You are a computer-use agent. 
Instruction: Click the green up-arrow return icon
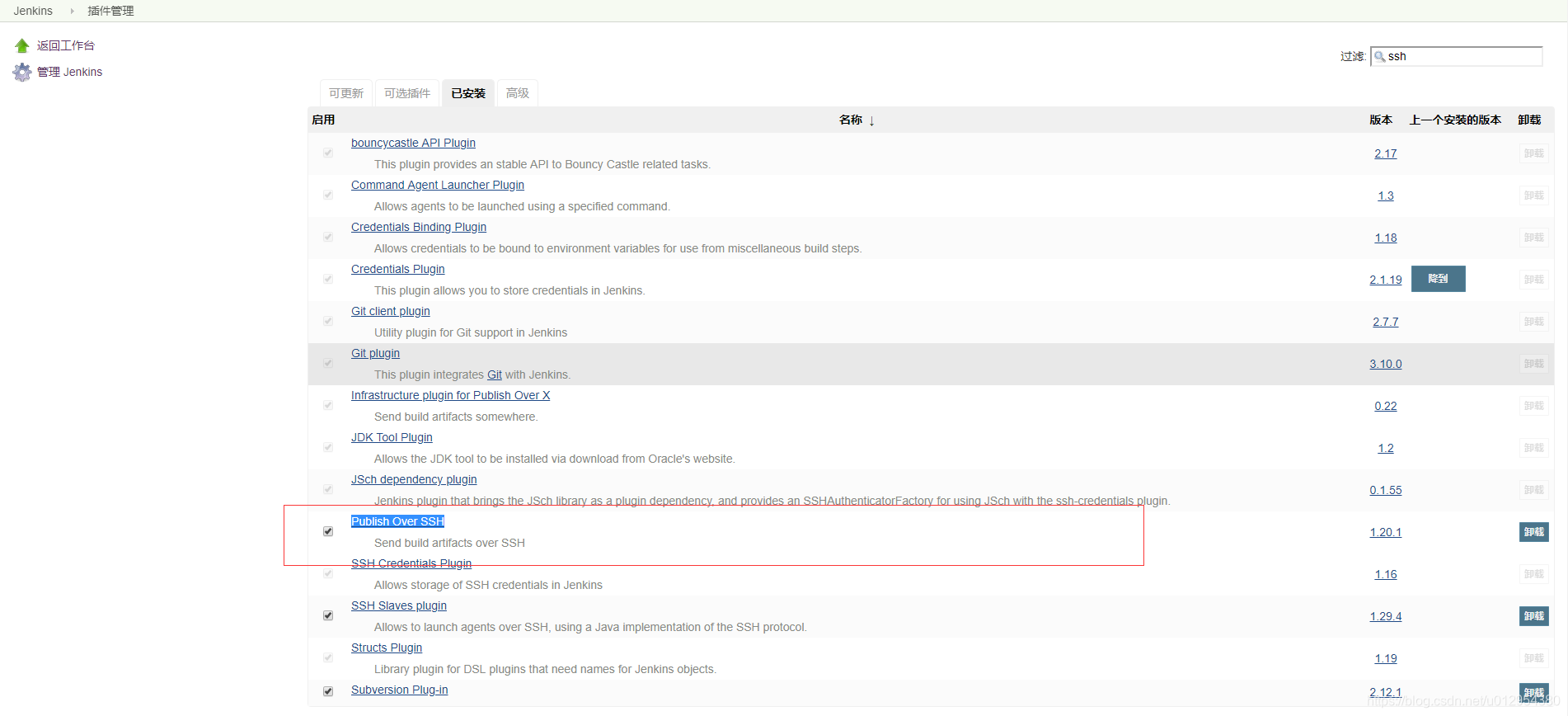pos(22,45)
